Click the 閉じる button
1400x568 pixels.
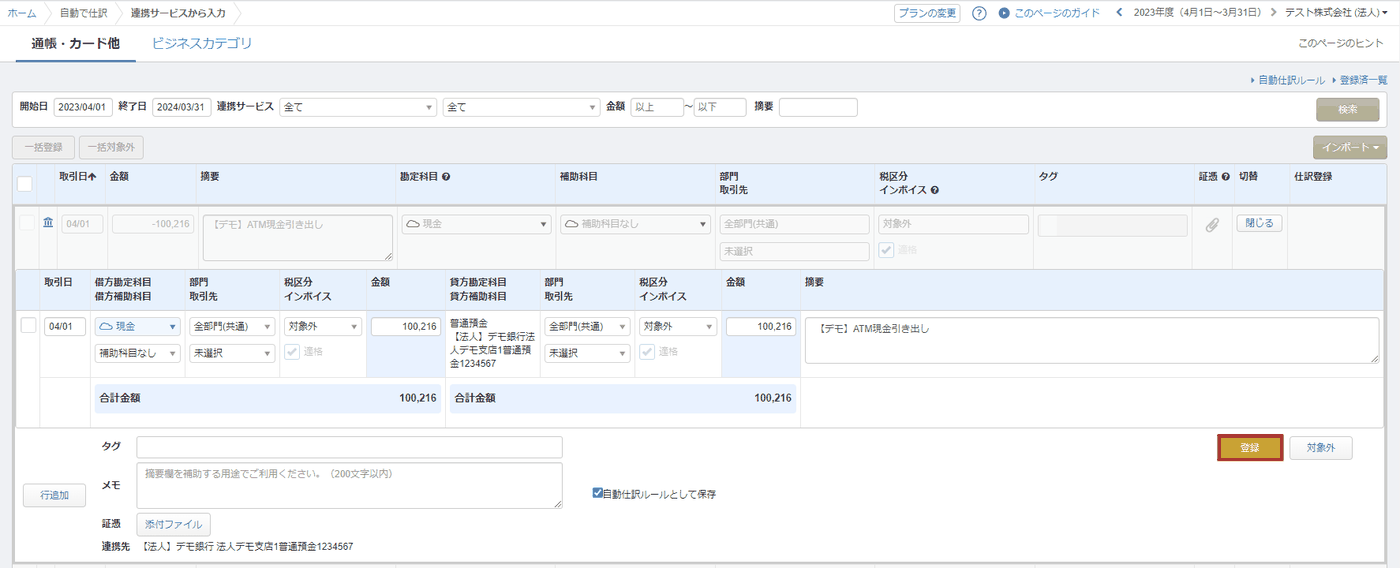(1259, 223)
